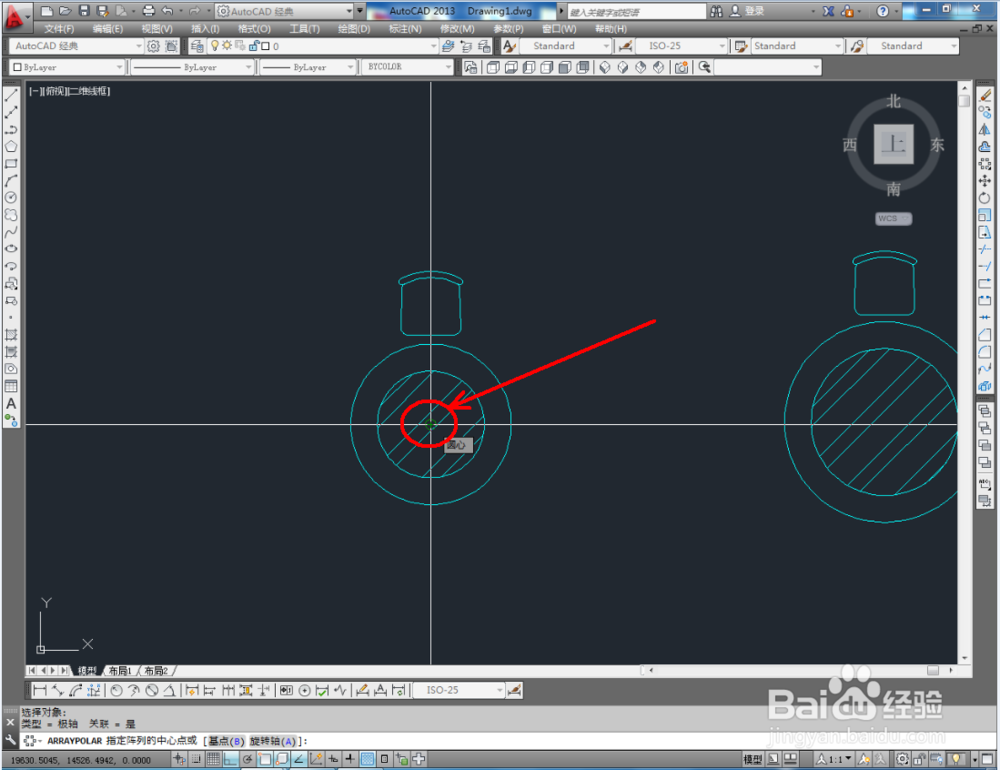Choose the 基点(B) command option
The width and height of the screenshot is (1000, 770).
click(x=226, y=741)
